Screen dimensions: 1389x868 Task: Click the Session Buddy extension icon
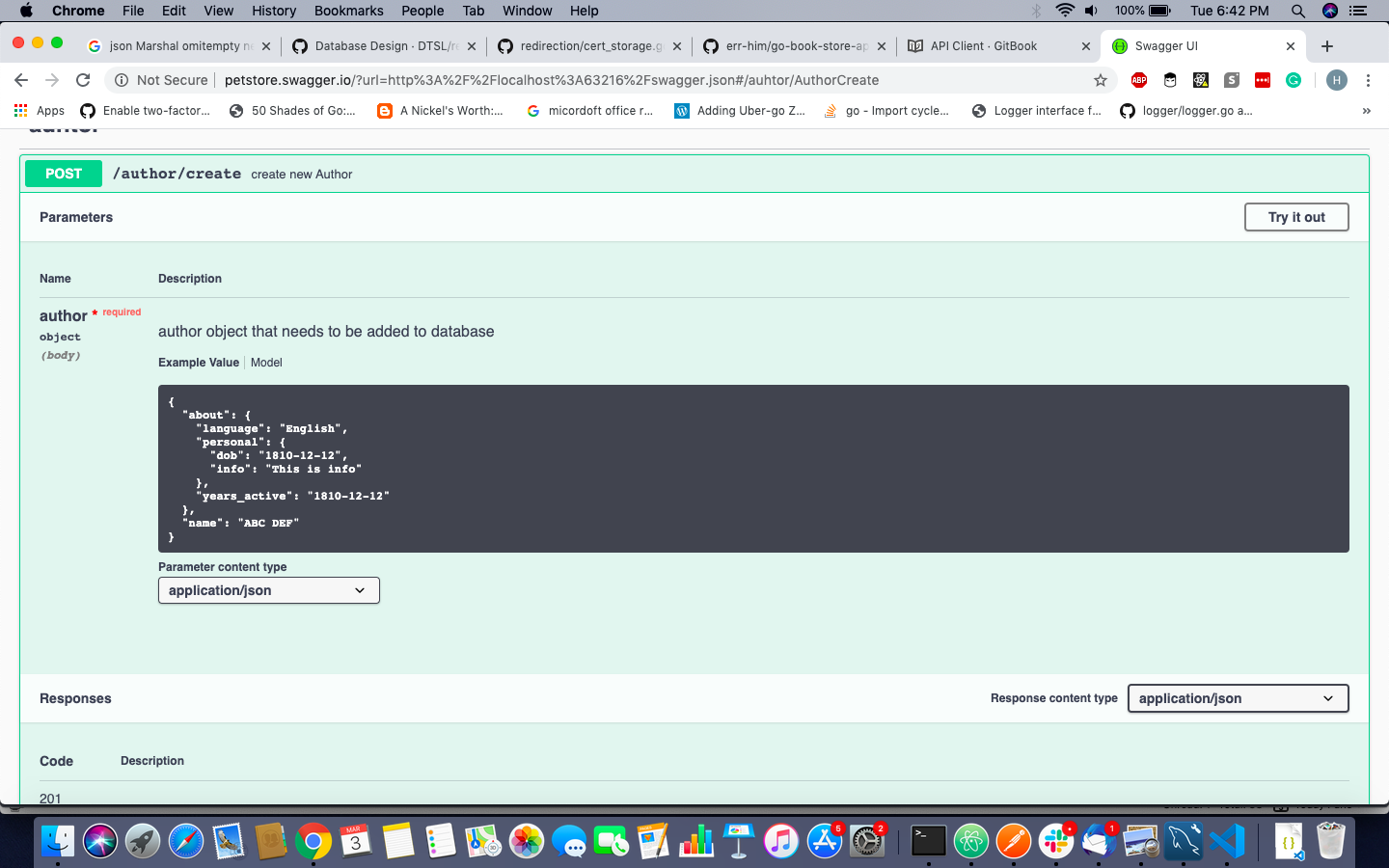pyautogui.click(x=1231, y=80)
